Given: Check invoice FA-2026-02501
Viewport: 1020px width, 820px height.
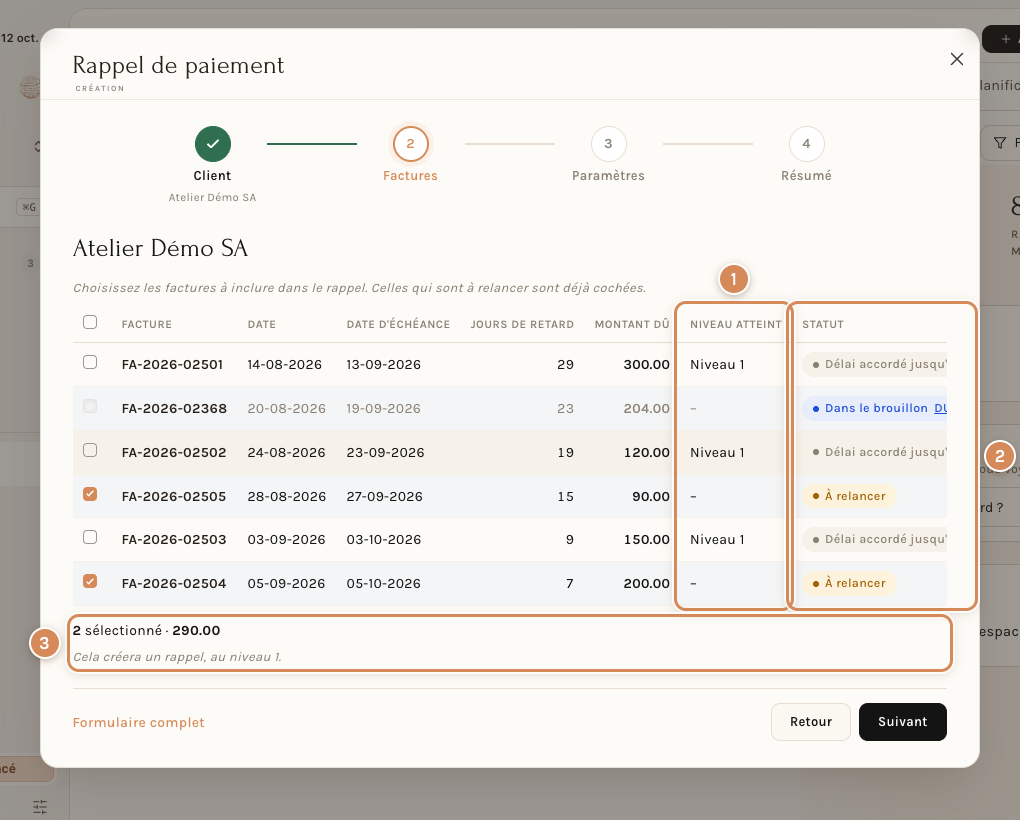Looking at the screenshot, I should (90, 362).
